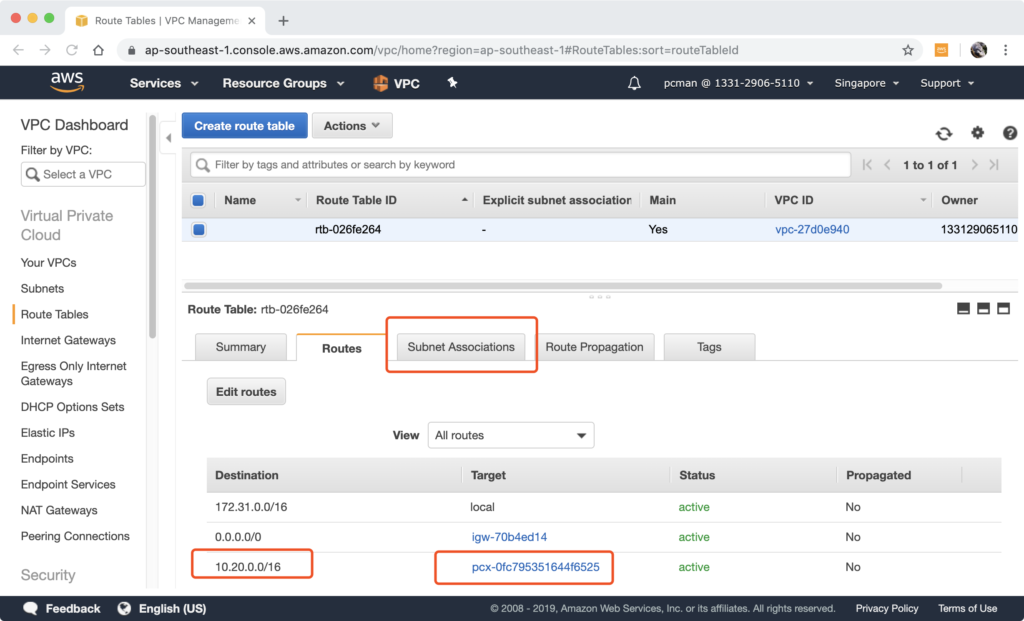This screenshot has height=621, width=1024.
Task: Open Subnets in the sidebar
Action: pyautogui.click(x=42, y=289)
